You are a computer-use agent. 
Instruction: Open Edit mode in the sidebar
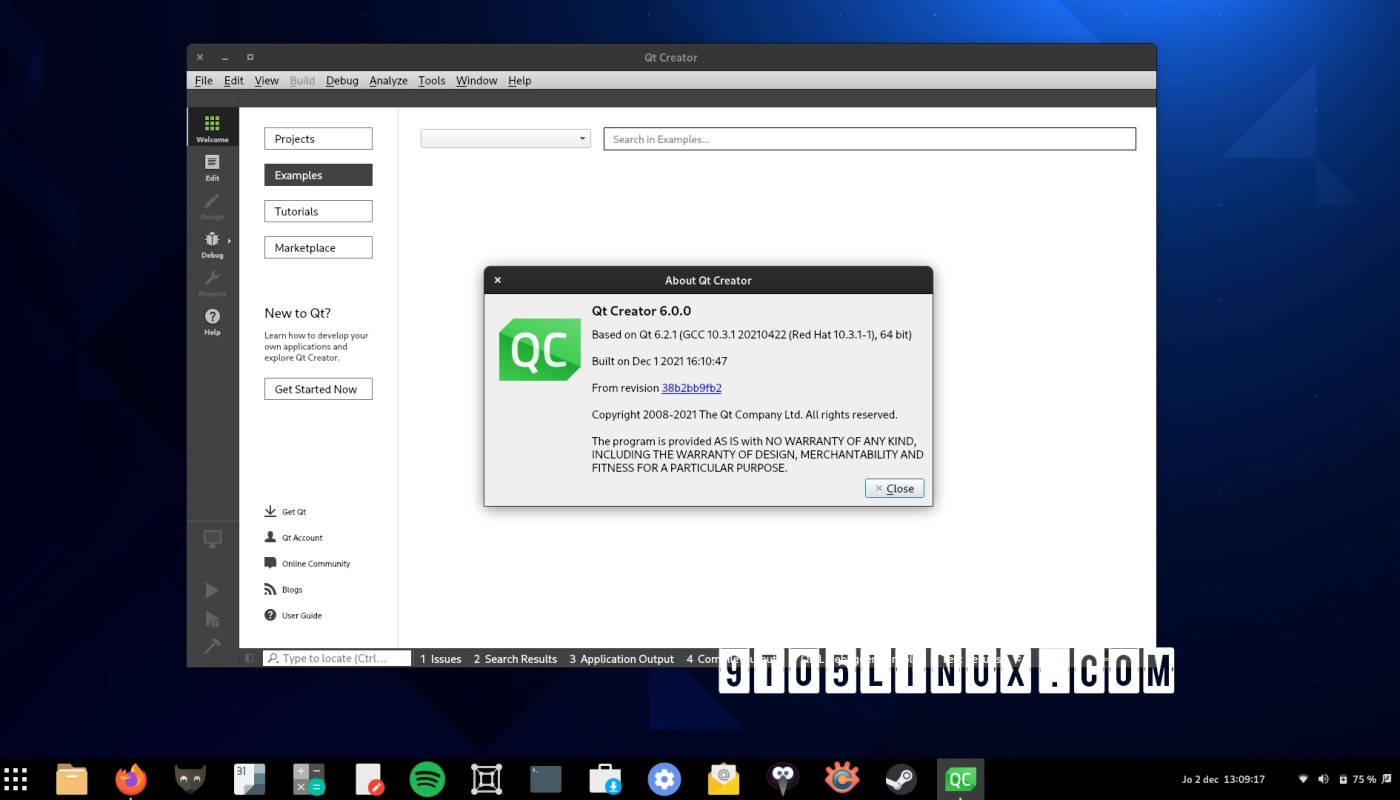[x=212, y=166]
